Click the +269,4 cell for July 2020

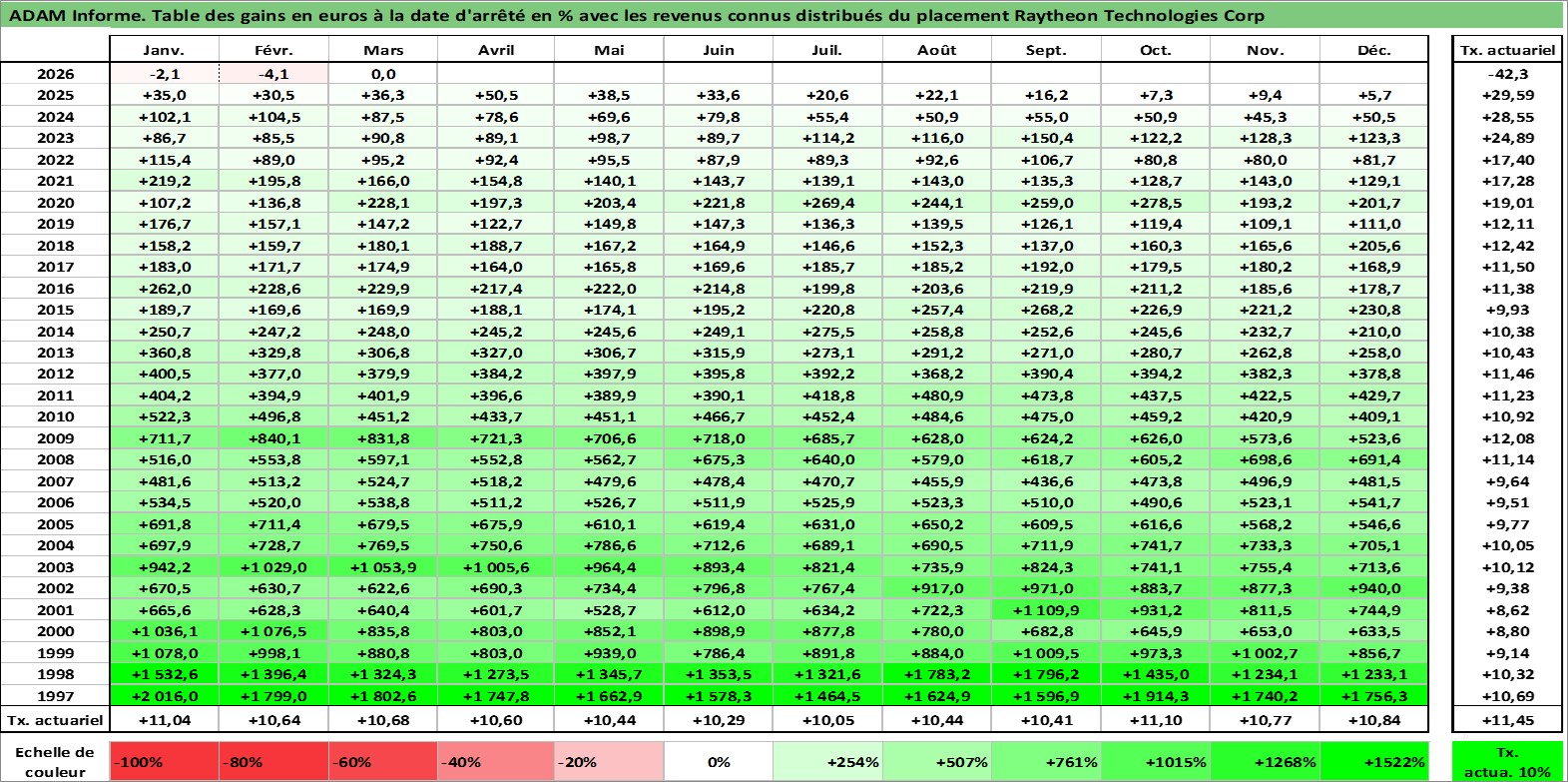click(827, 203)
